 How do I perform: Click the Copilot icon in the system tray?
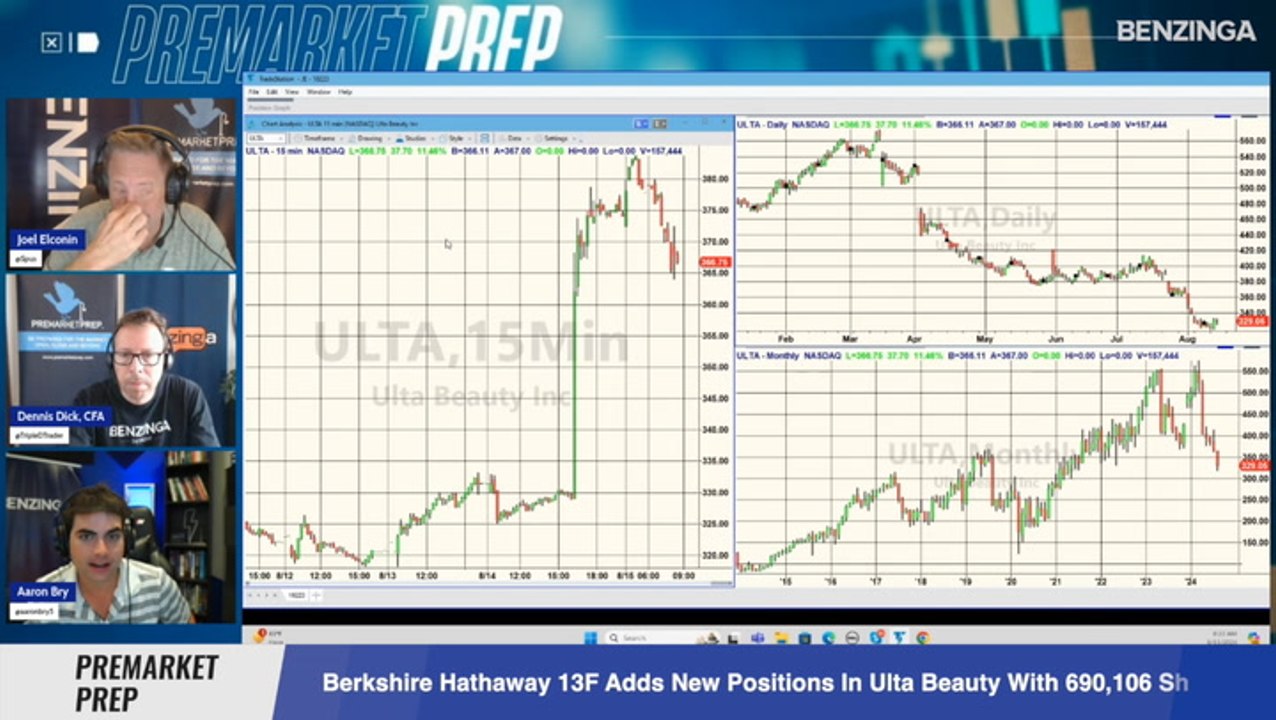tap(1254, 637)
